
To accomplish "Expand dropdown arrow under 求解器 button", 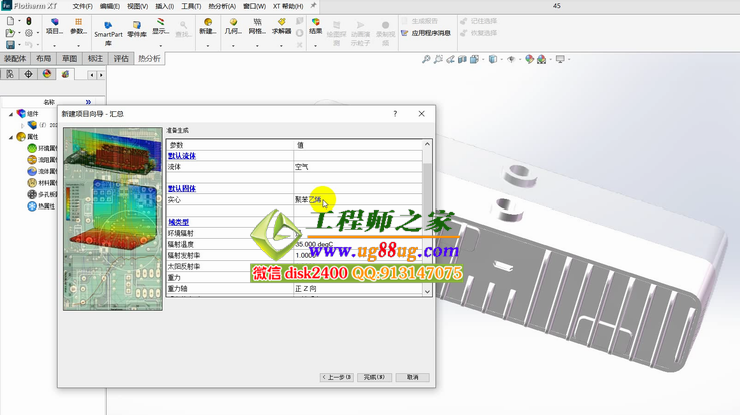I will pos(281,46).
